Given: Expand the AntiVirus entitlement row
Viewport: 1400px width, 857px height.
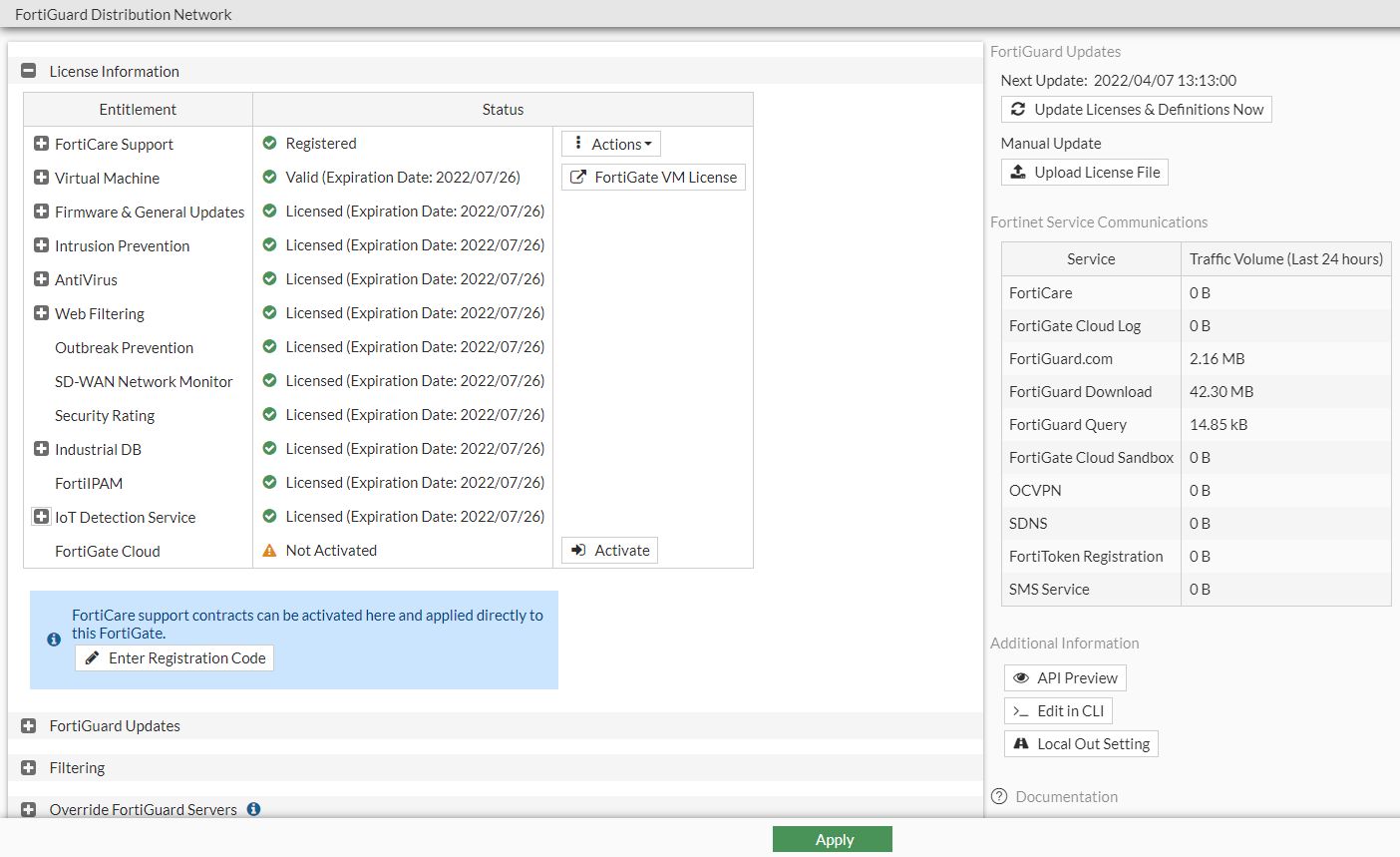Looking at the screenshot, I should point(41,279).
